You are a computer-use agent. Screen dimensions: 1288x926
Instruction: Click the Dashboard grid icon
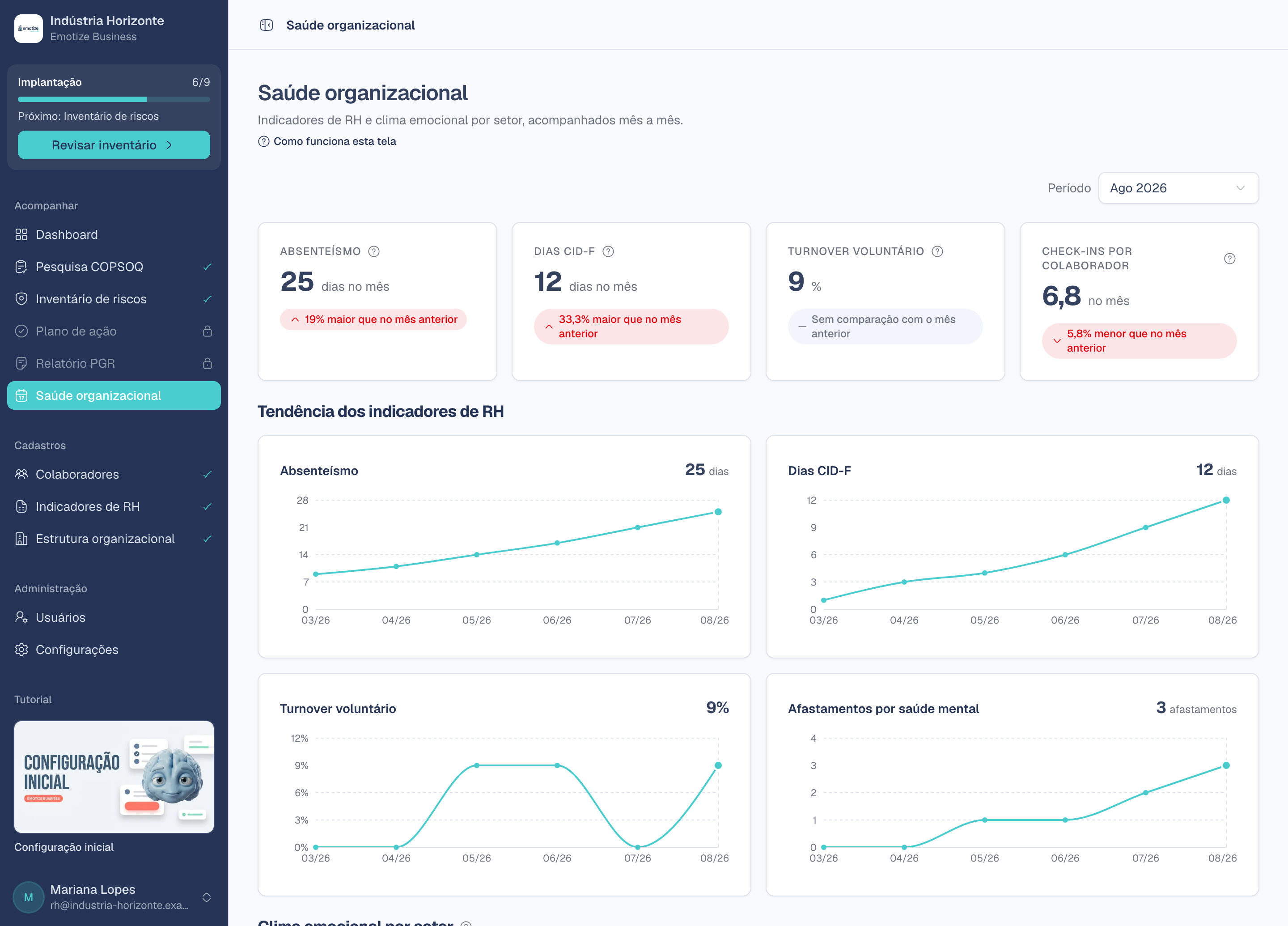point(21,234)
